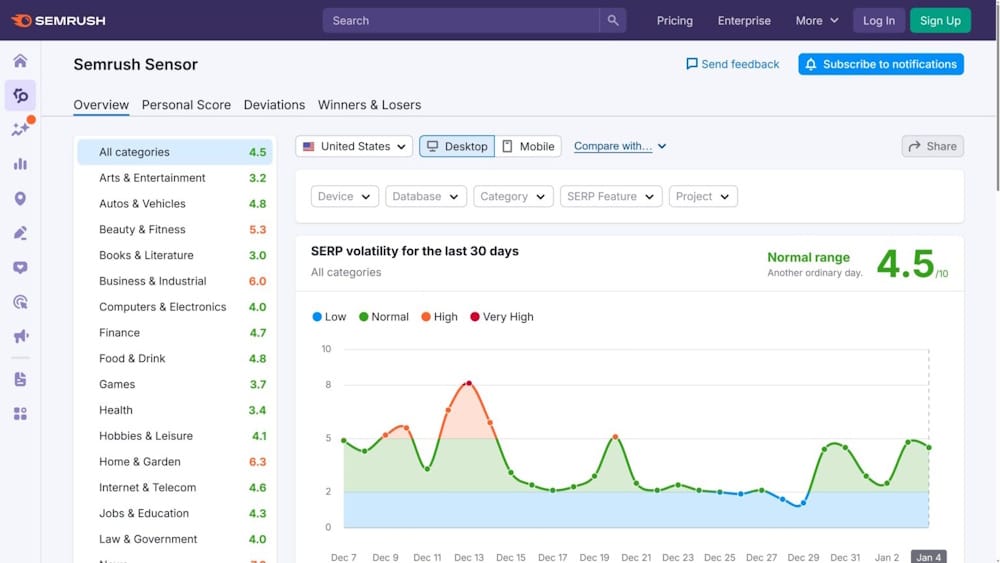Image resolution: width=1000 pixels, height=563 pixels.
Task: Switch to Desktop device view
Action: tap(457, 147)
